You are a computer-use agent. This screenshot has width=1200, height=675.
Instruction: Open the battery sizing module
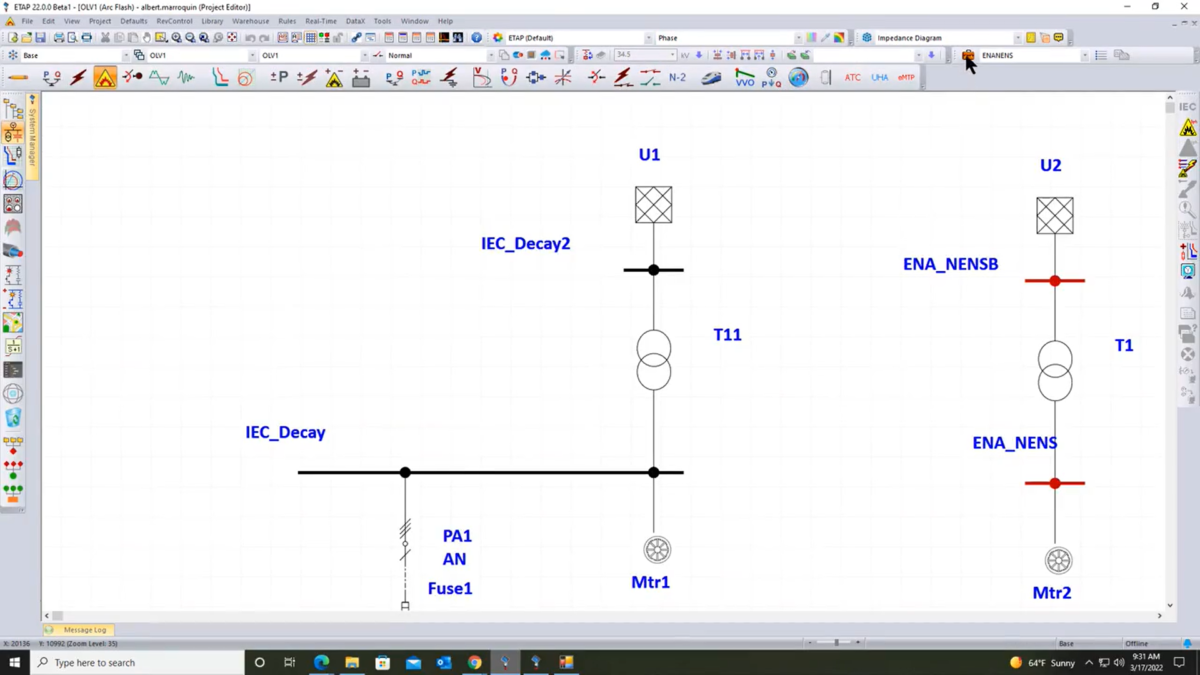pos(361,77)
